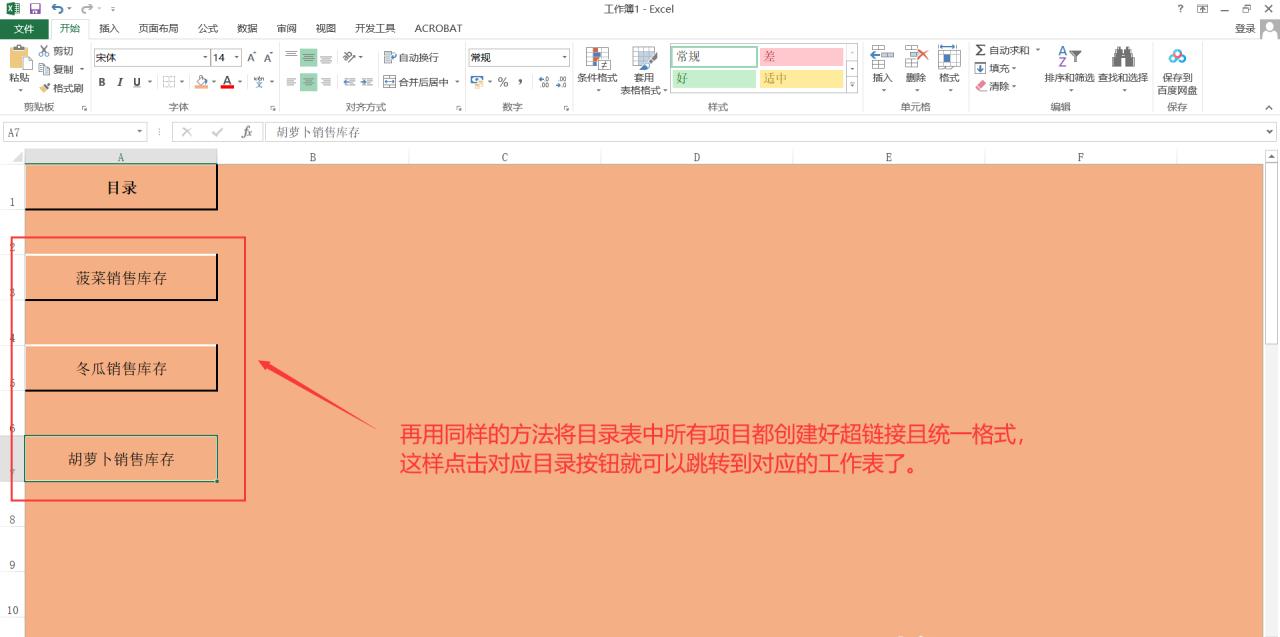Toggle top vertical alignment
Viewport: 1280px width, 637px height.
(x=292, y=57)
